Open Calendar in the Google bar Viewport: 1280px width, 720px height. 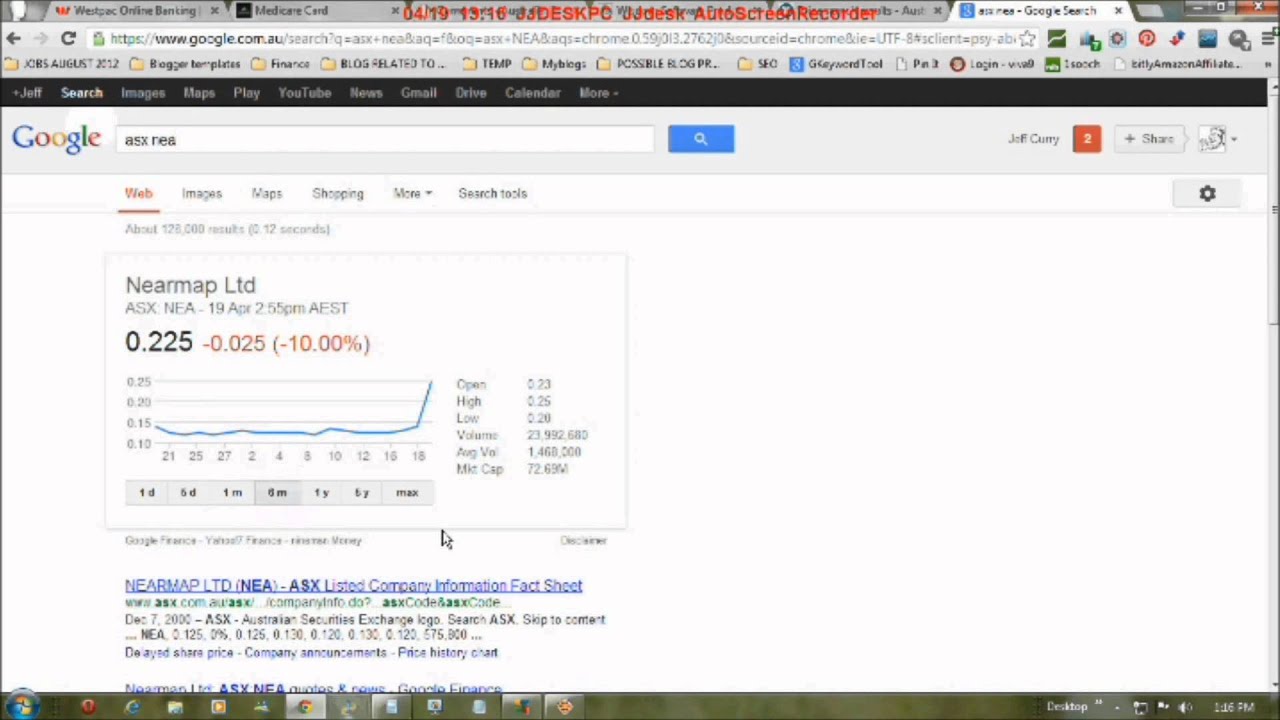[532, 93]
